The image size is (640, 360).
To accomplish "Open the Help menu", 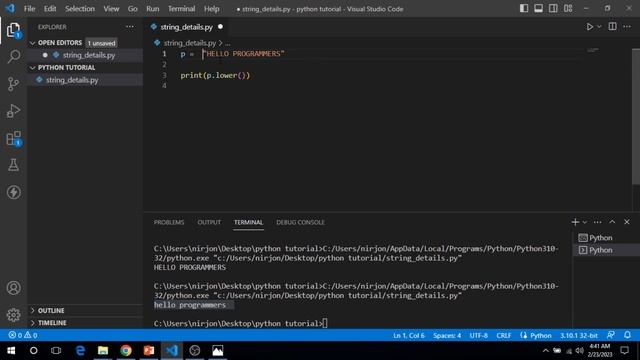I will coord(211,9).
